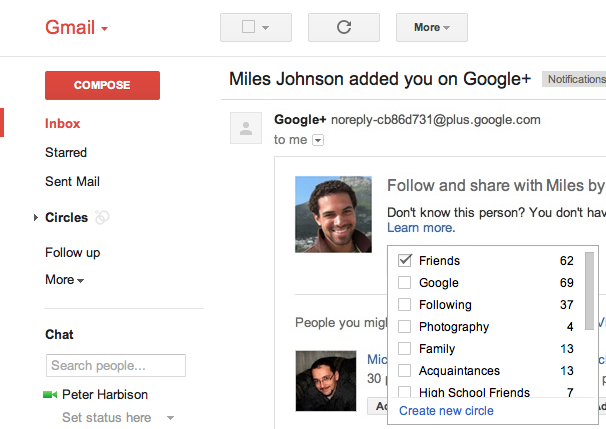
Task: Click the COMPOSE button
Action: (x=102, y=85)
